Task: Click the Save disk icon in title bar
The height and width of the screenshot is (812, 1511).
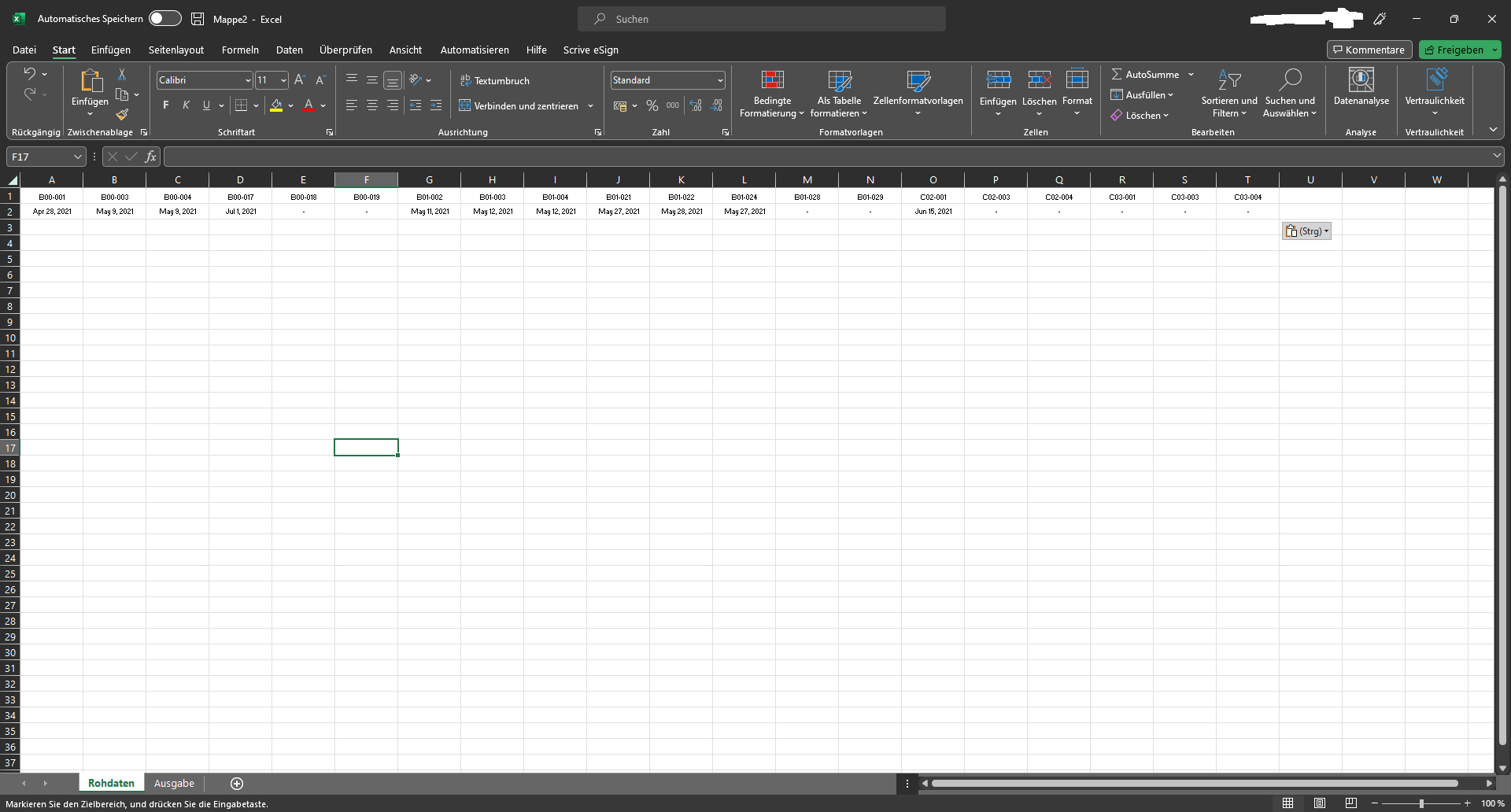Action: point(198,19)
